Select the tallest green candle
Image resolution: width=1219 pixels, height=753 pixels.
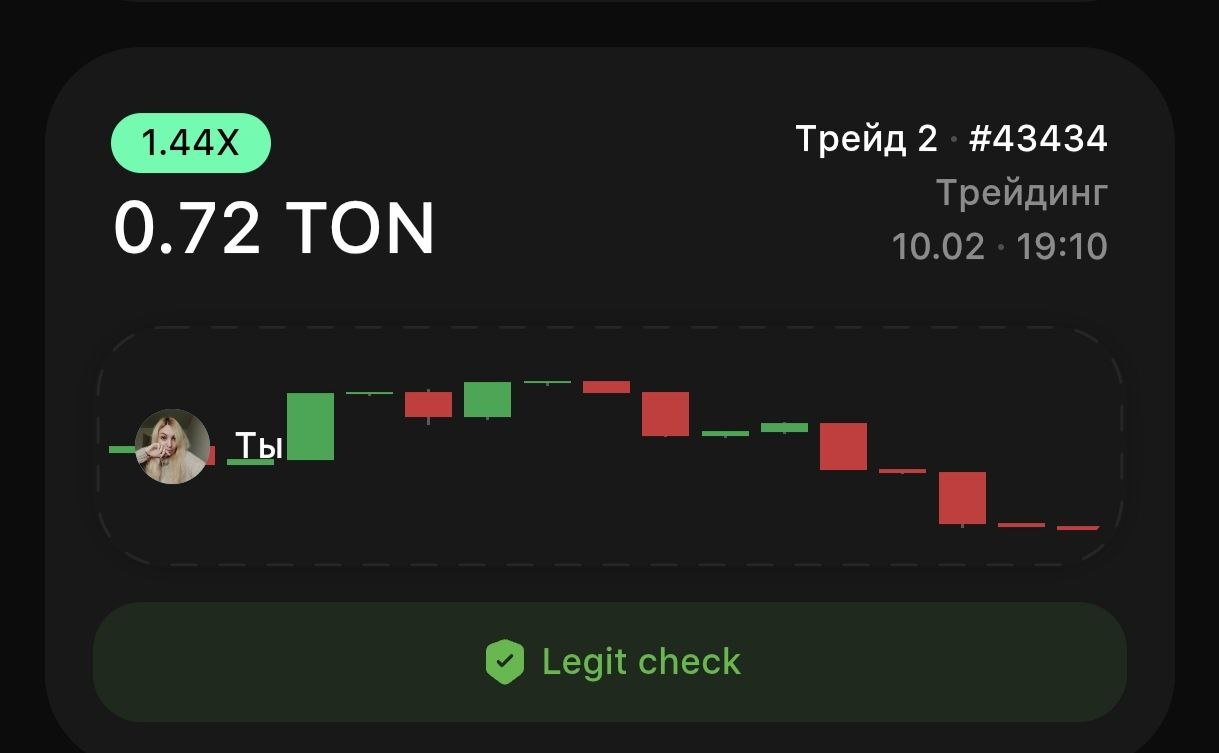pyautogui.click(x=310, y=426)
